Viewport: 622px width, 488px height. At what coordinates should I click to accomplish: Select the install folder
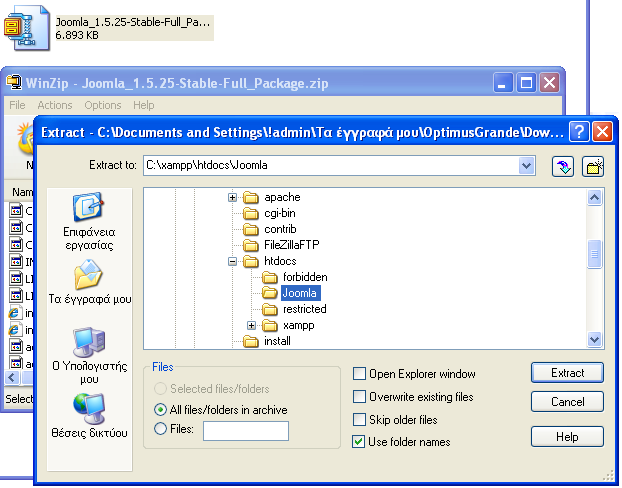267,341
